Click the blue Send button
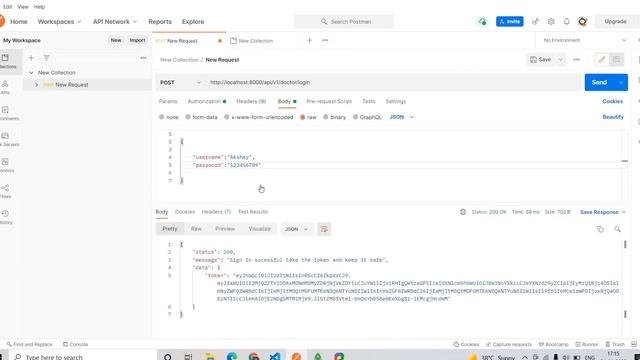The height and width of the screenshot is (360, 640). click(599, 82)
